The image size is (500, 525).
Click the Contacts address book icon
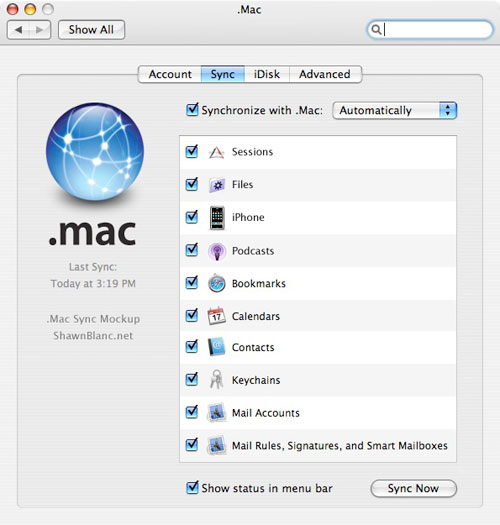(x=216, y=347)
